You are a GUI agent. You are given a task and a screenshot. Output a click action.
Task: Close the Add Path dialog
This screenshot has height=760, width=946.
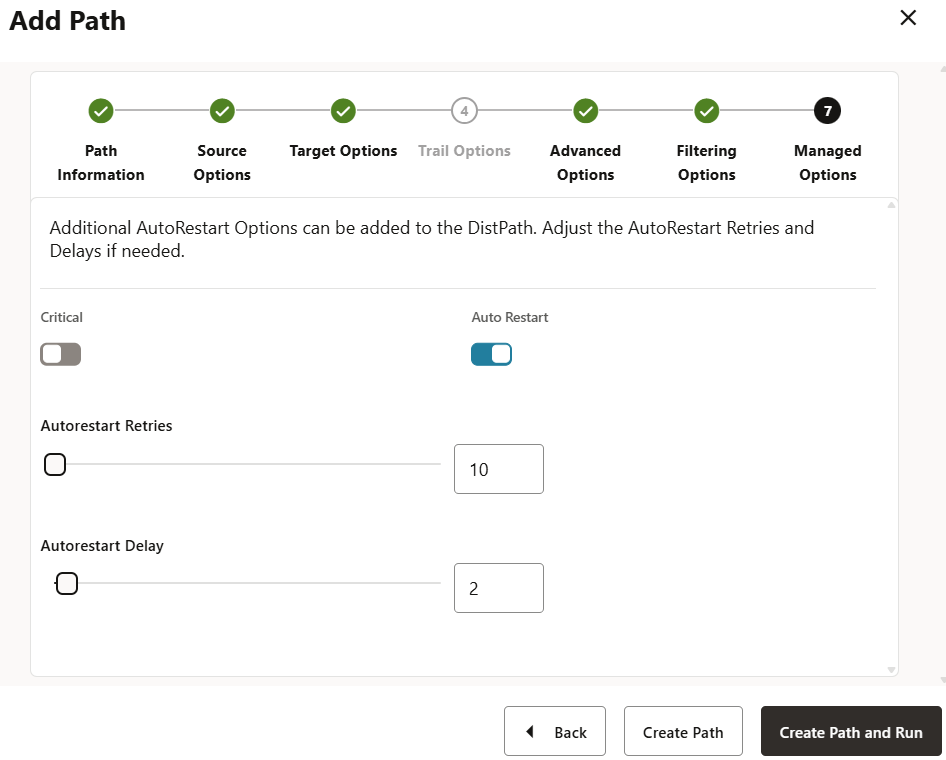click(908, 18)
